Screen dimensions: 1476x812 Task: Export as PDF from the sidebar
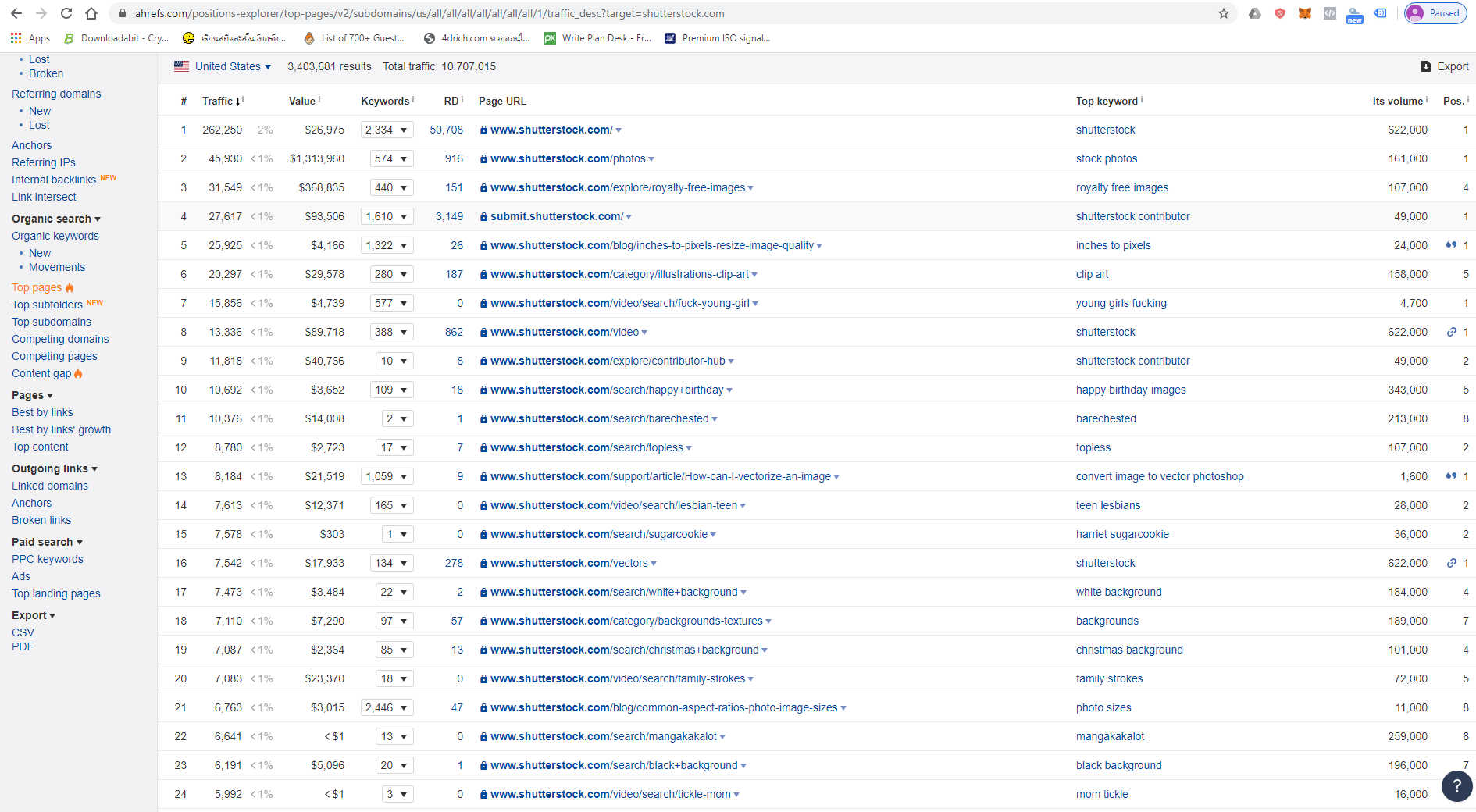23,646
